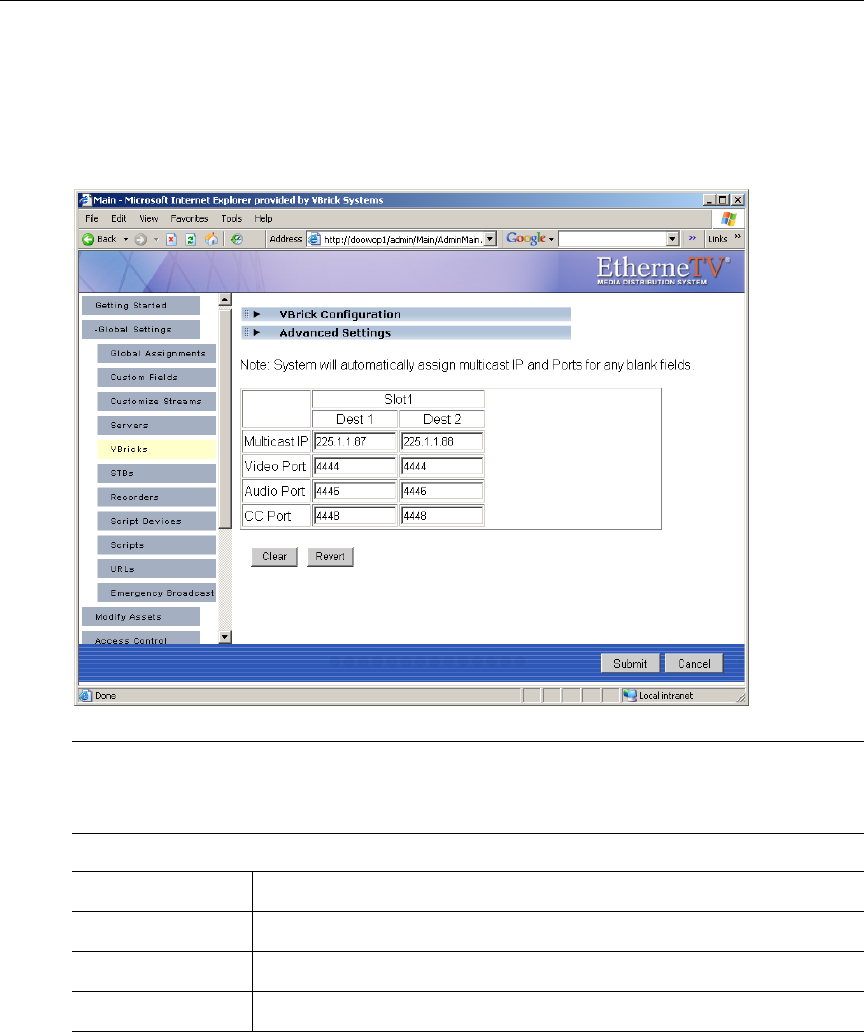The width and height of the screenshot is (864, 1032).
Task: Click the Media/History toolbar icon after Home
Action: [x=237, y=240]
